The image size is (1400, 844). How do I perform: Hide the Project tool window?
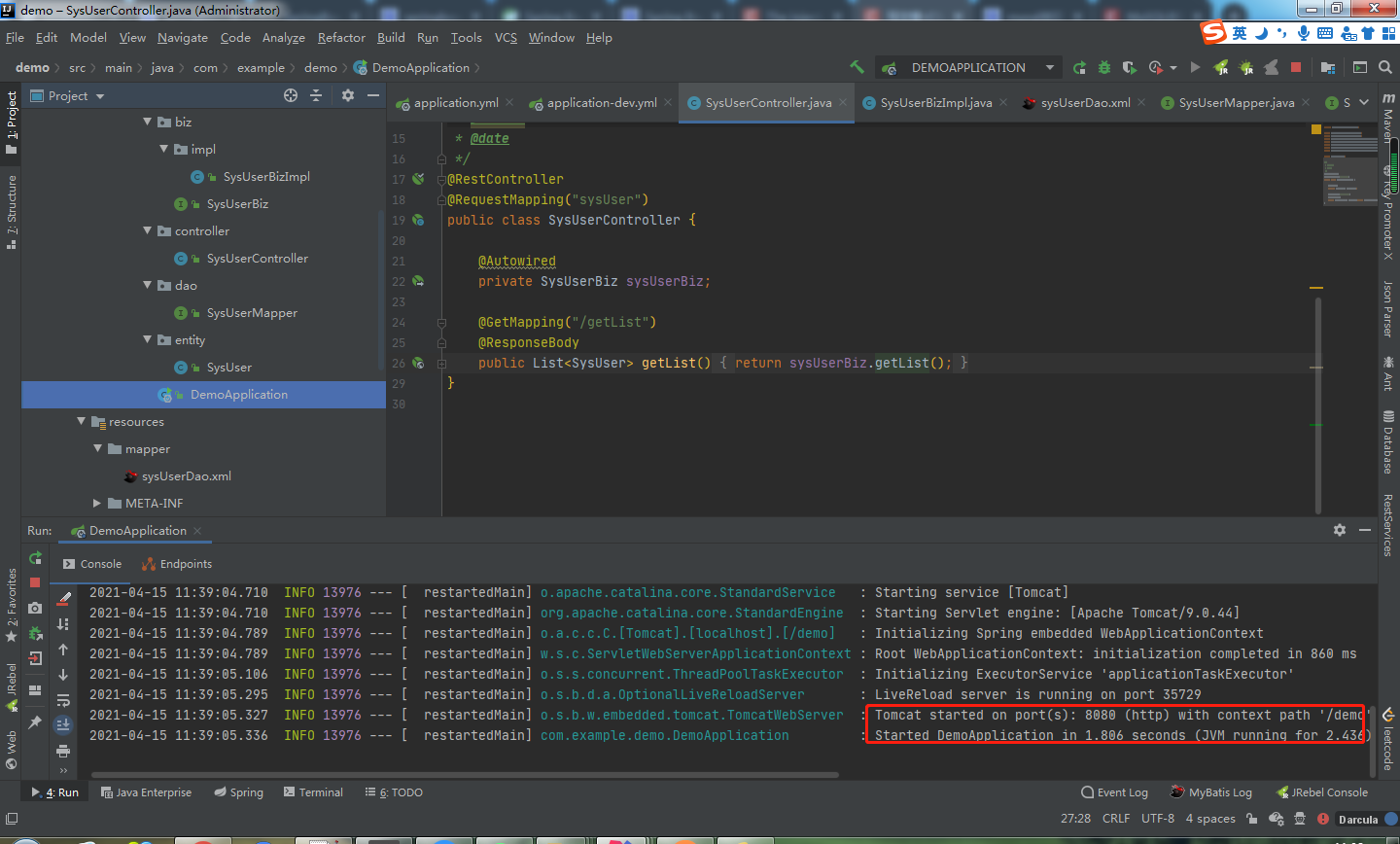coord(372,95)
